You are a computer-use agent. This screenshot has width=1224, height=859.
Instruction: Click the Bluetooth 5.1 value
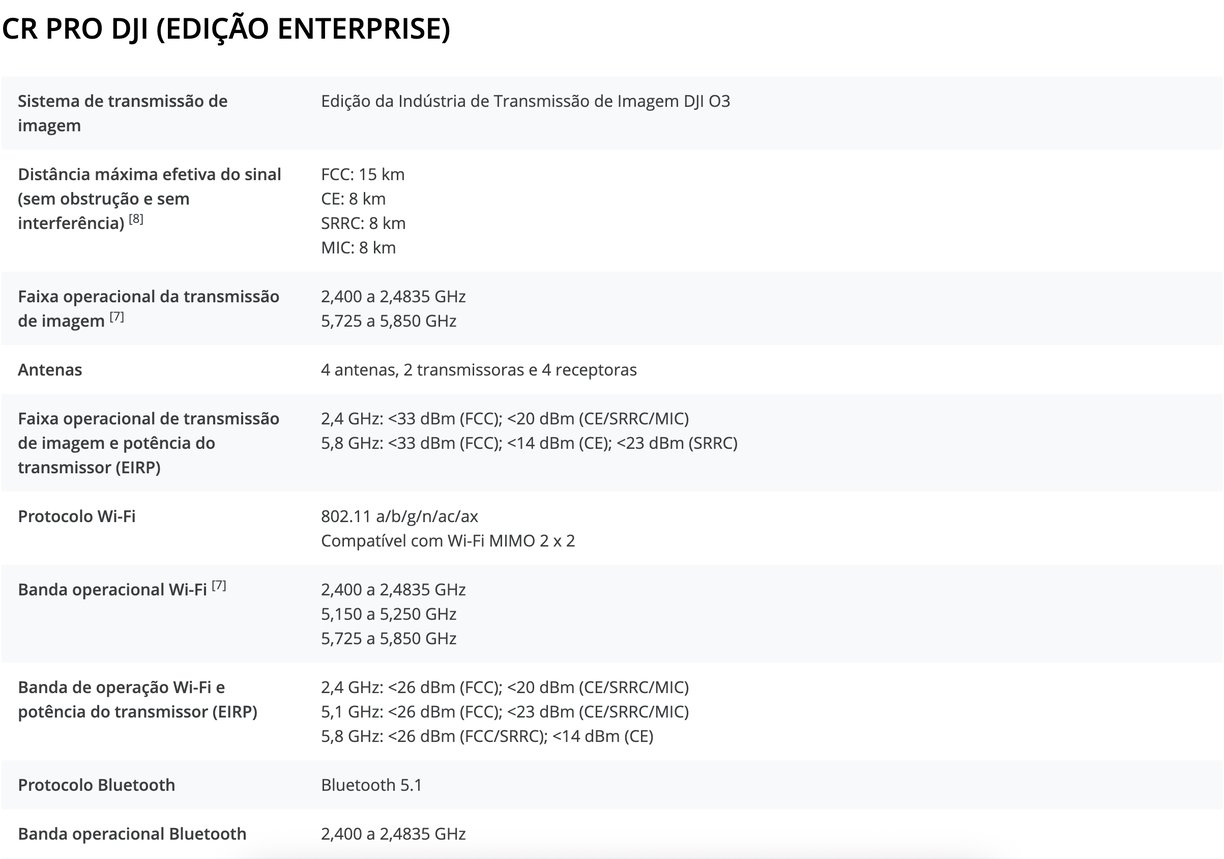click(372, 785)
